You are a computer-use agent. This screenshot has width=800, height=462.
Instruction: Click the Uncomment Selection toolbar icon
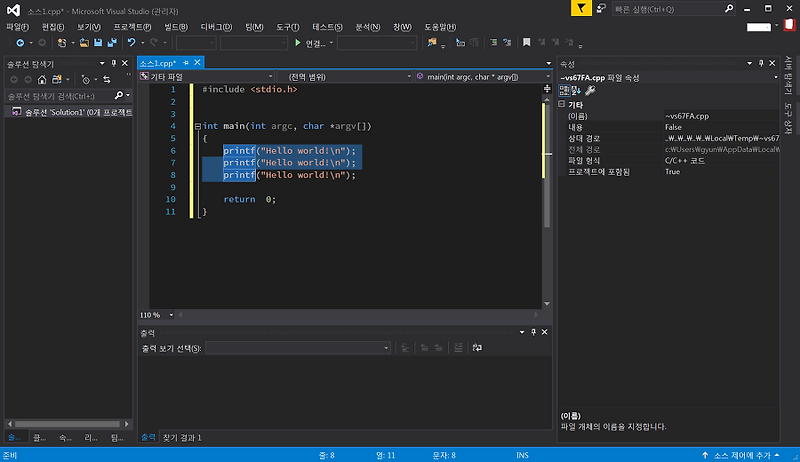[507, 43]
